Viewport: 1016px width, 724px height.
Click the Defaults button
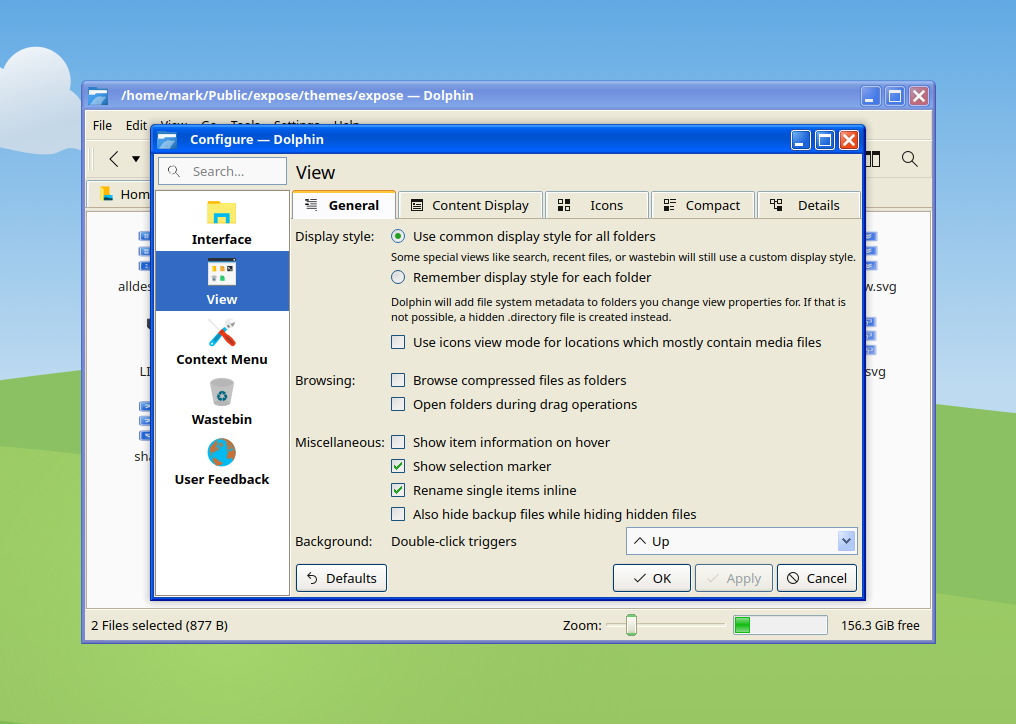coord(341,578)
